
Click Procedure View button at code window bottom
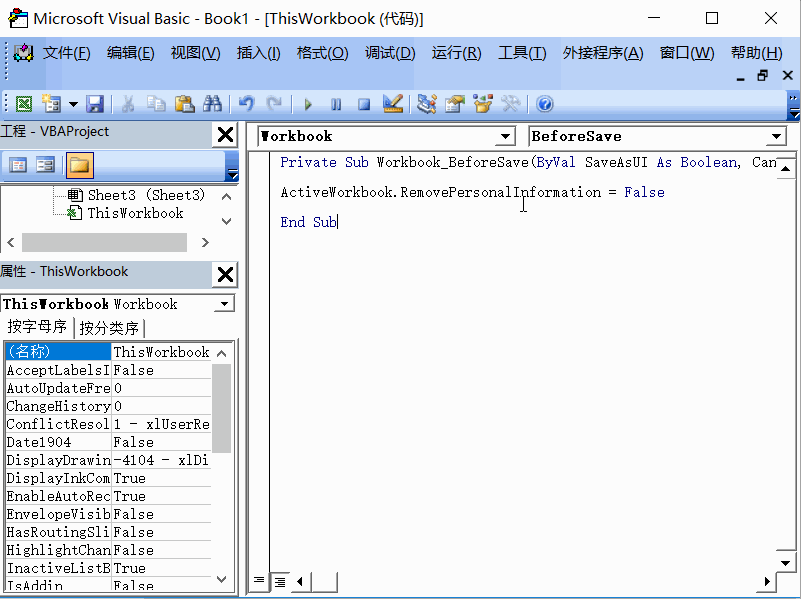[259, 581]
